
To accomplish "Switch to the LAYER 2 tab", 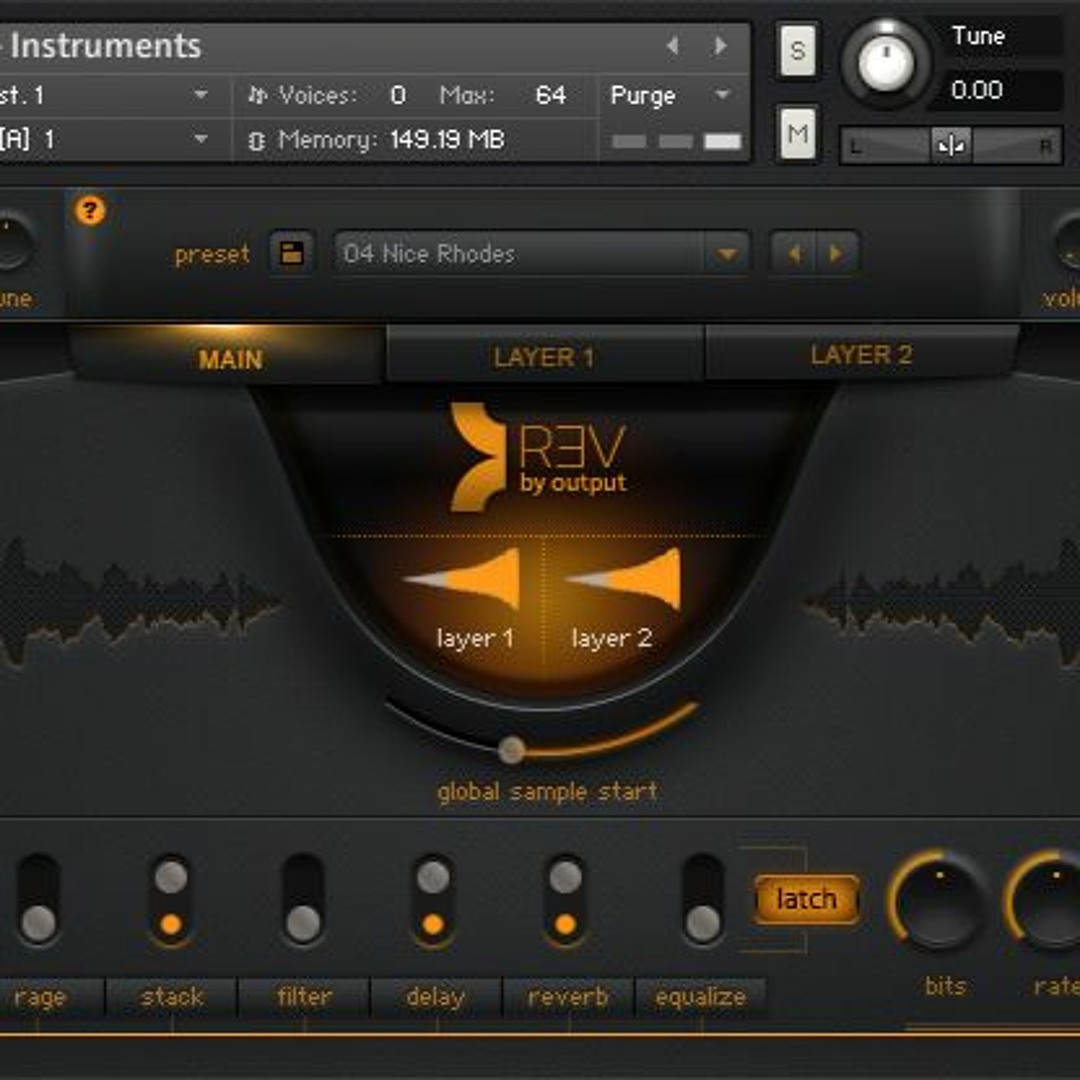I will pyautogui.click(x=861, y=355).
